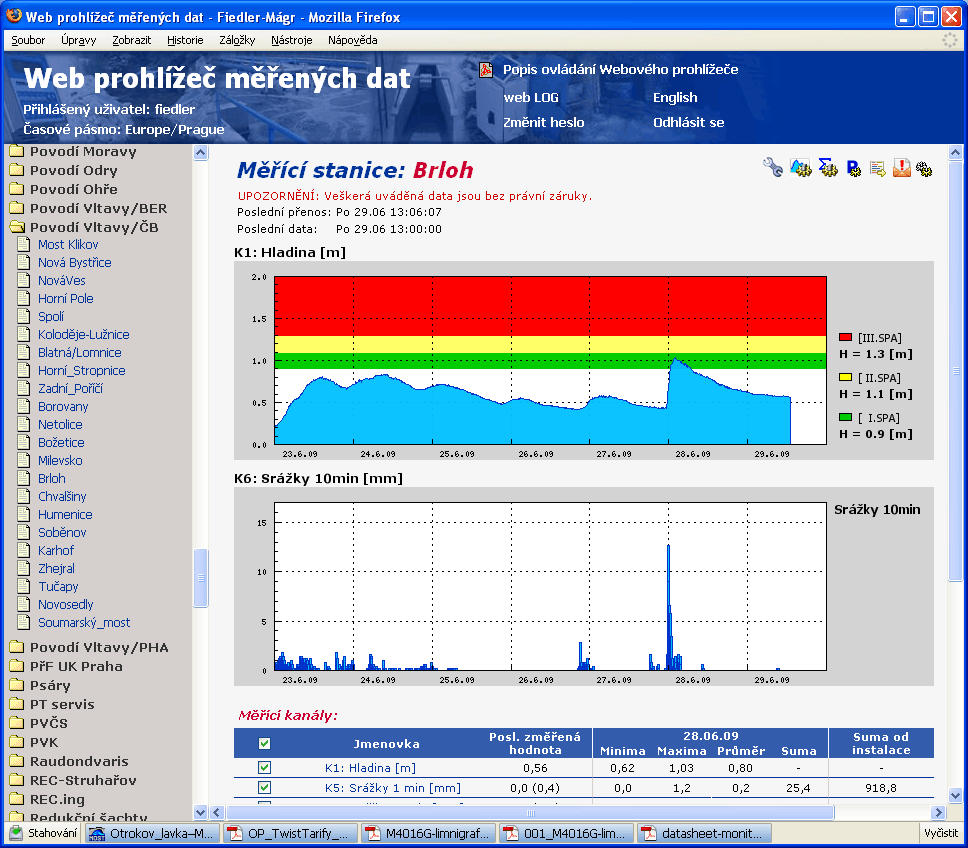Open the alert envelope warning icon
Image resolution: width=968 pixels, height=848 pixels.
pyautogui.click(x=901, y=168)
